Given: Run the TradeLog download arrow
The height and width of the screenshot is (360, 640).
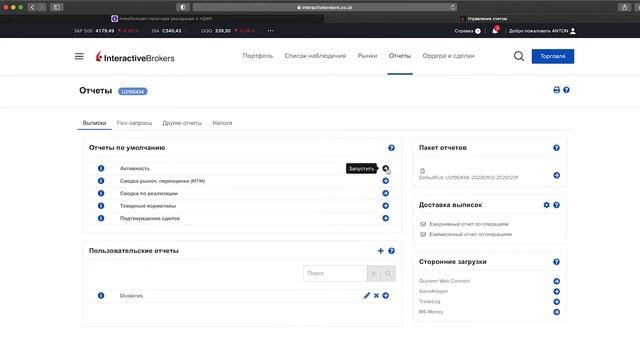Looking at the screenshot, I should coord(556,302).
